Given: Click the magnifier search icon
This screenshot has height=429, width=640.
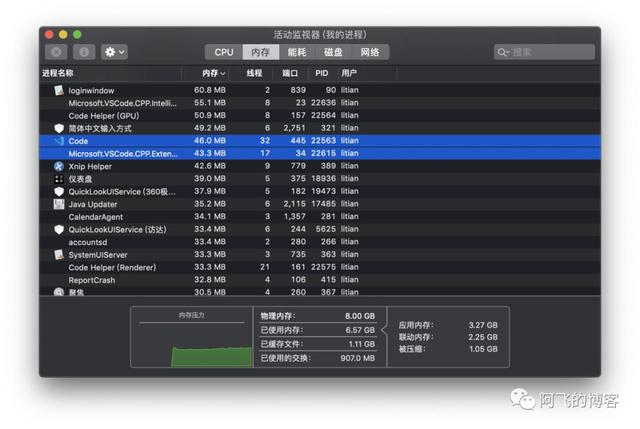Looking at the screenshot, I should pos(502,52).
